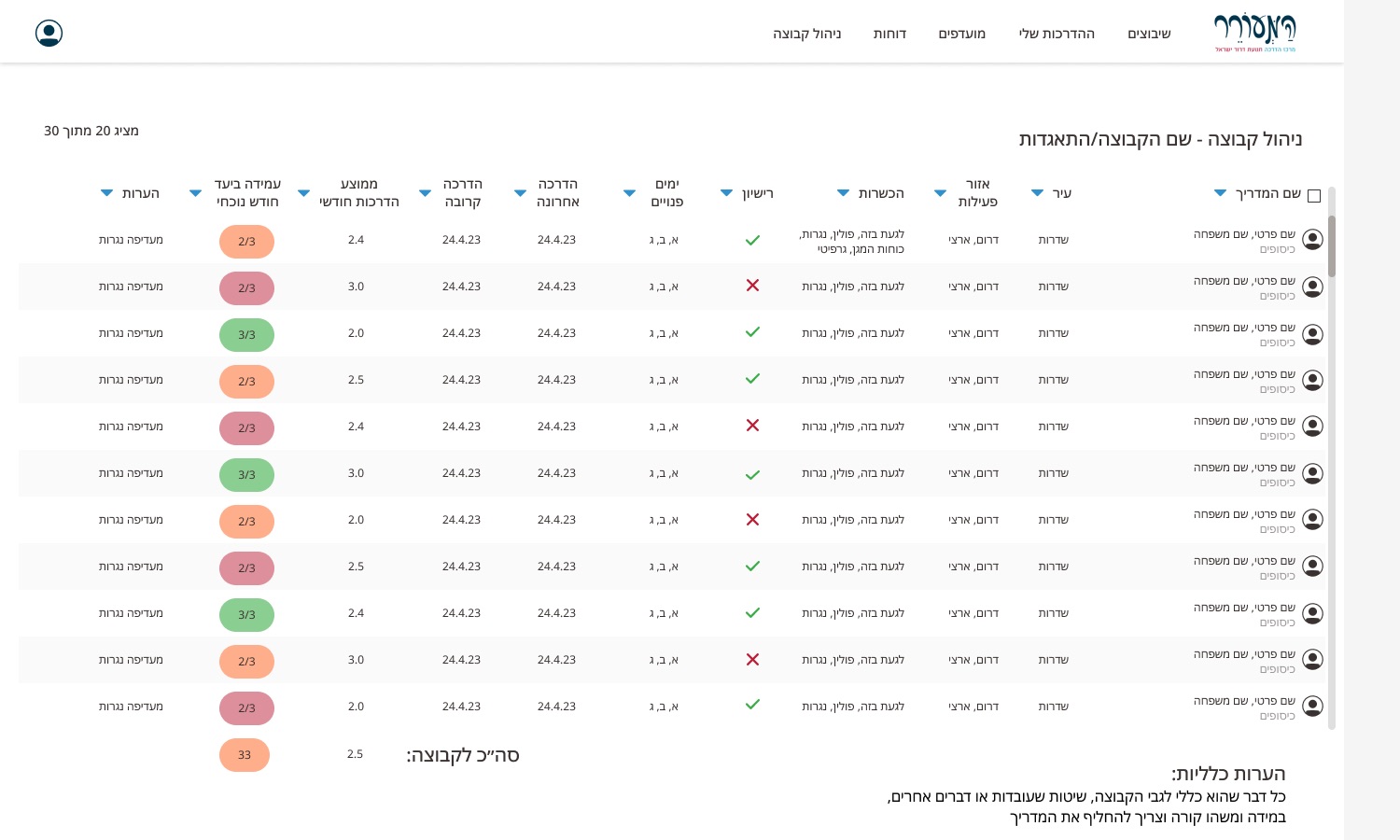The height and width of the screenshot is (840, 1400).
Task: Open the avatar in the row with 3/3 and 3.0
Action: 1312,473
